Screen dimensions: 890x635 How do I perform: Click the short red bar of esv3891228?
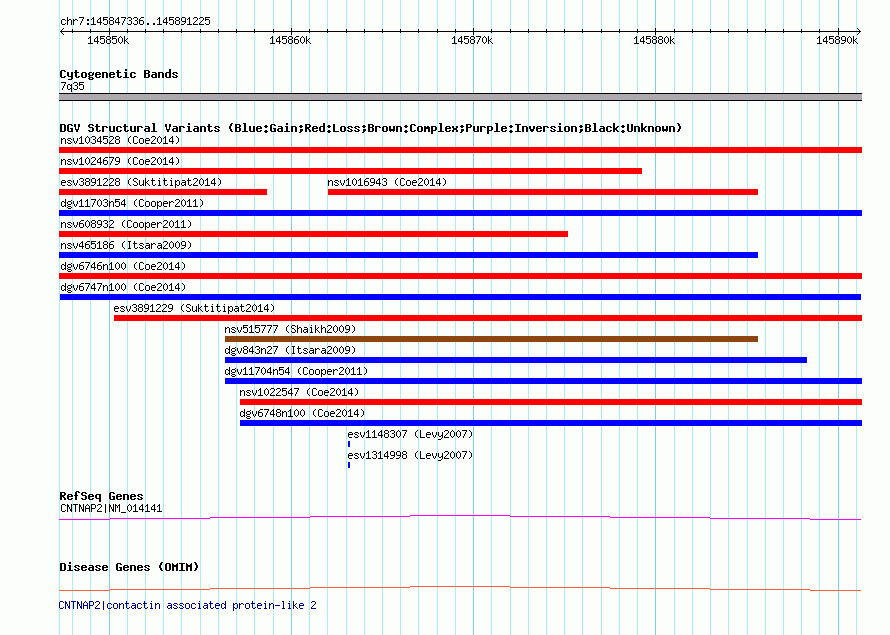[163, 192]
